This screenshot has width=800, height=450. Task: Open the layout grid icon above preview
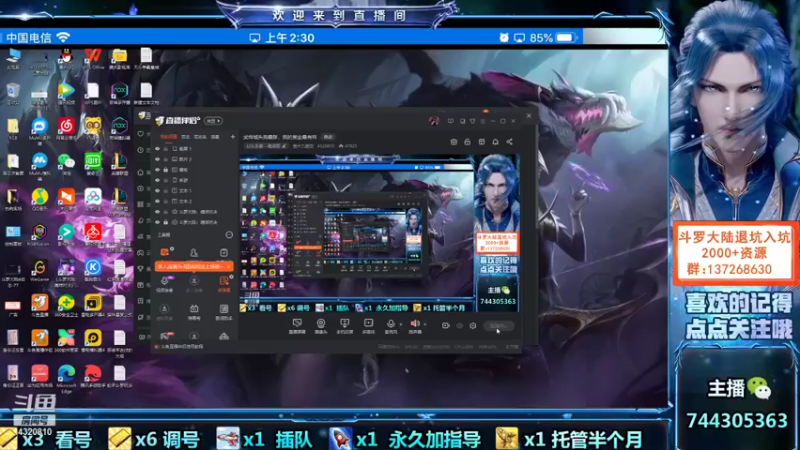tap(482, 142)
